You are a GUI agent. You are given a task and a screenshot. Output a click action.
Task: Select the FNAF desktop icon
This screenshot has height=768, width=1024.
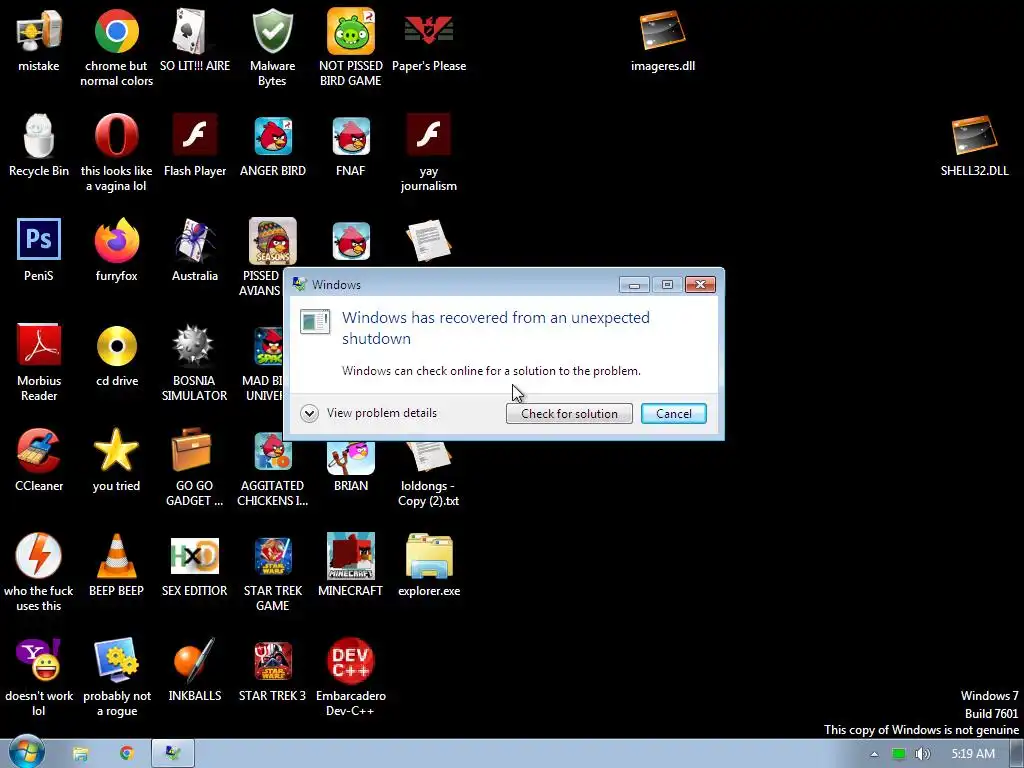pyautogui.click(x=351, y=136)
